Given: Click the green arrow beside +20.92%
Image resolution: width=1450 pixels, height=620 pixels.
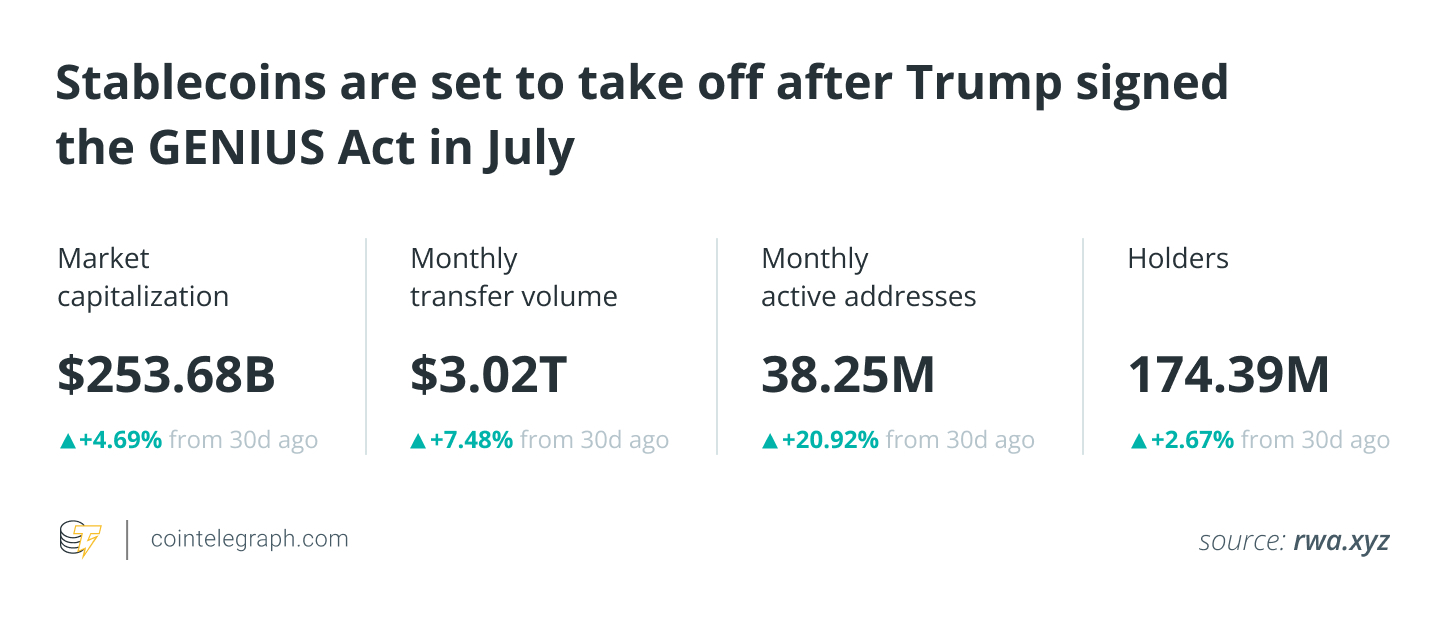Looking at the screenshot, I should point(769,441).
